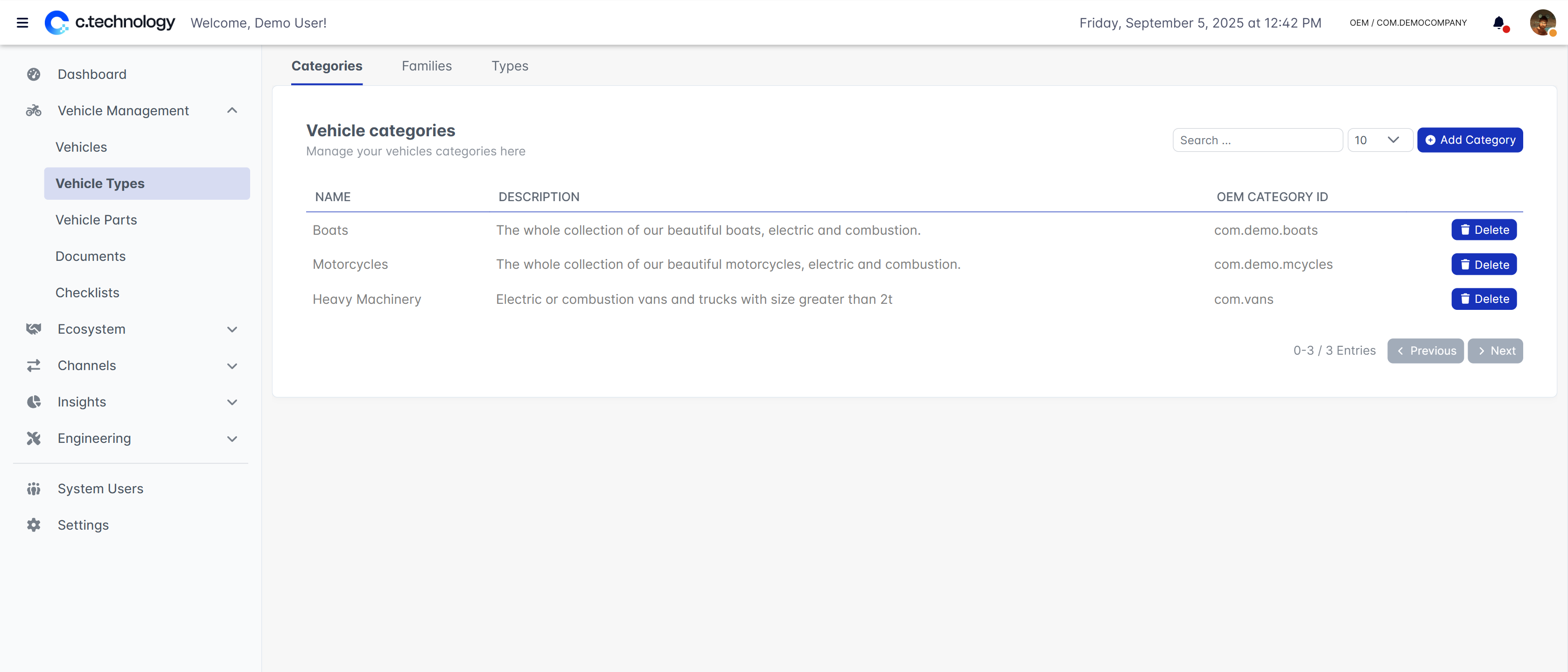This screenshot has height=672, width=1568.
Task: Click the Next pagination button
Action: [x=1495, y=350]
